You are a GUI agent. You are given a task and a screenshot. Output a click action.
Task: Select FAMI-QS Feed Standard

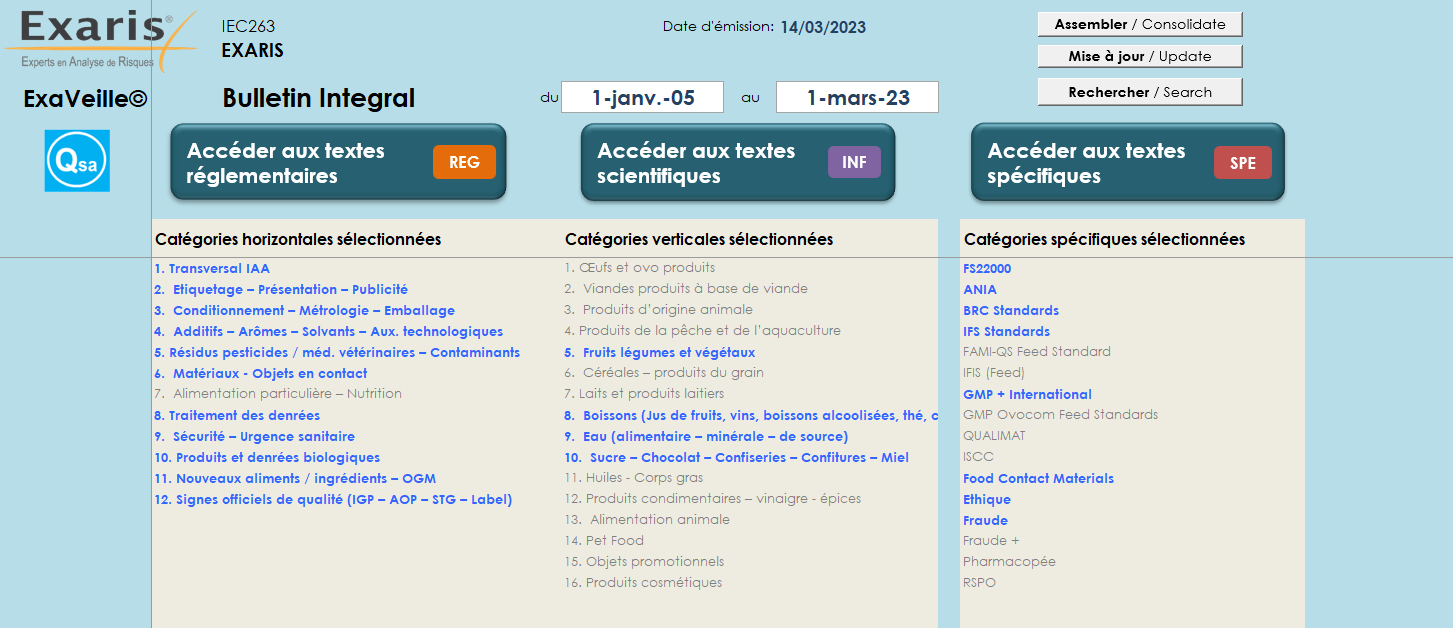pos(1037,351)
